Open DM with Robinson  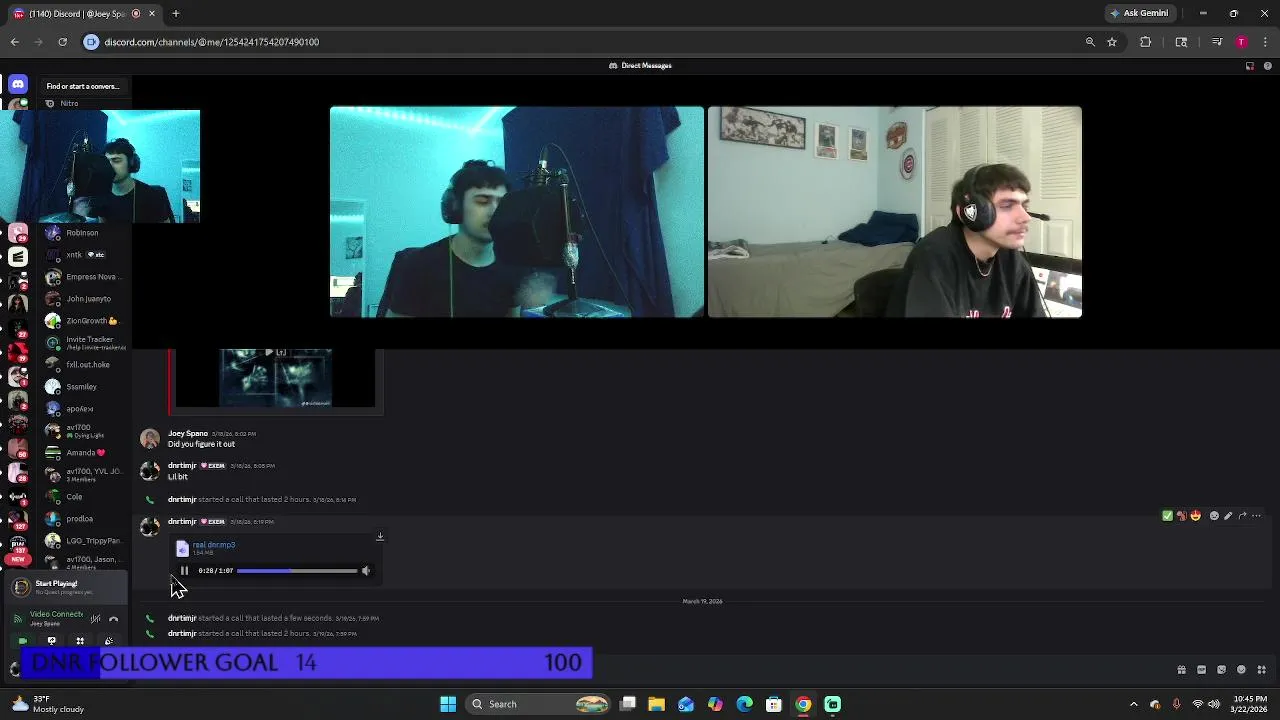(x=84, y=233)
